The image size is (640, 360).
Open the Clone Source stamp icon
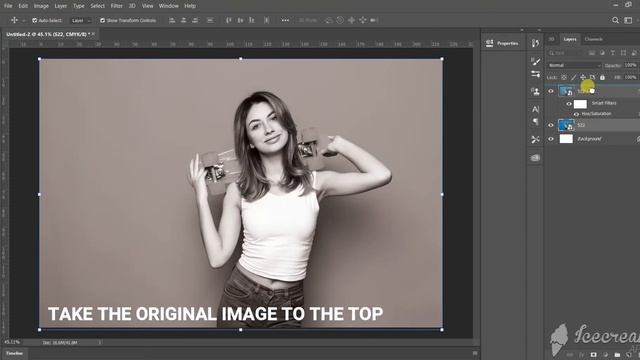coord(535,91)
